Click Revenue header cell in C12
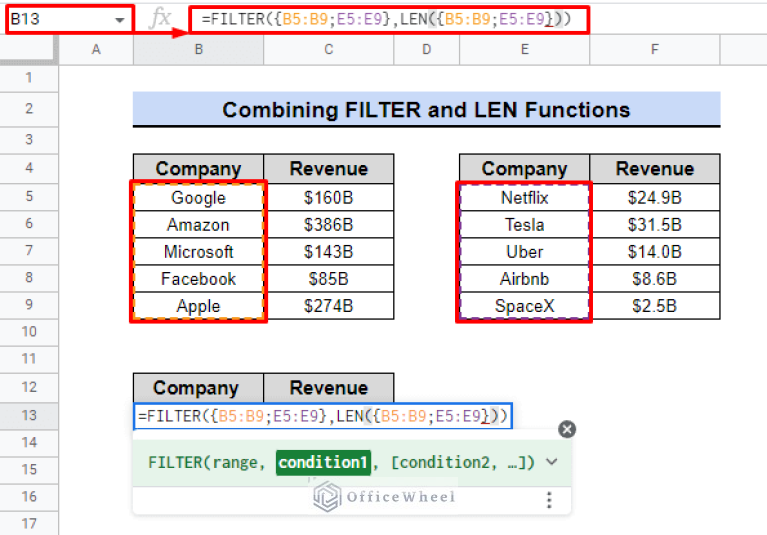Viewport: 767px width, 535px height. [329, 388]
